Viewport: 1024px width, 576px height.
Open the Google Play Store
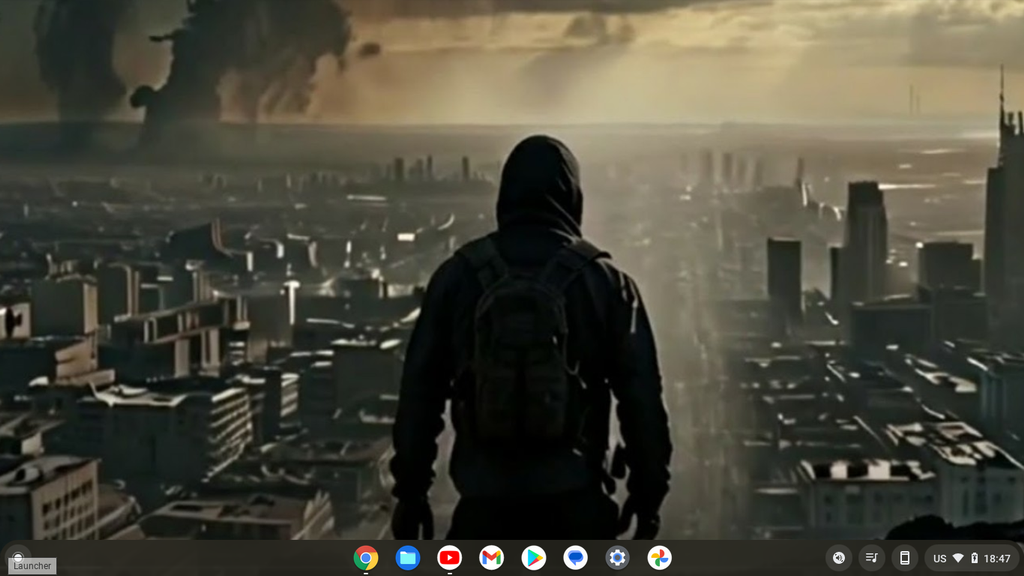(534, 558)
